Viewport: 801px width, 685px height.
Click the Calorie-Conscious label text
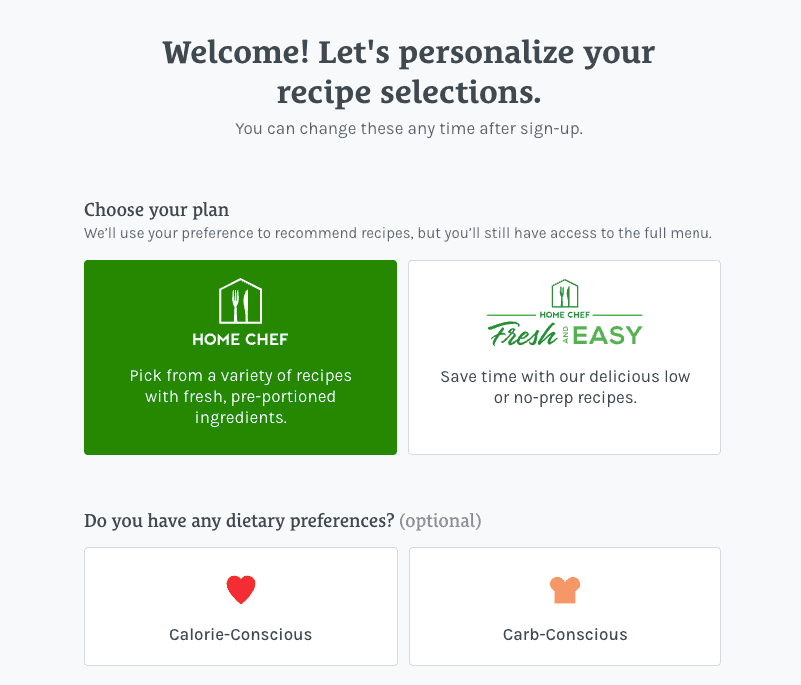tap(241, 634)
